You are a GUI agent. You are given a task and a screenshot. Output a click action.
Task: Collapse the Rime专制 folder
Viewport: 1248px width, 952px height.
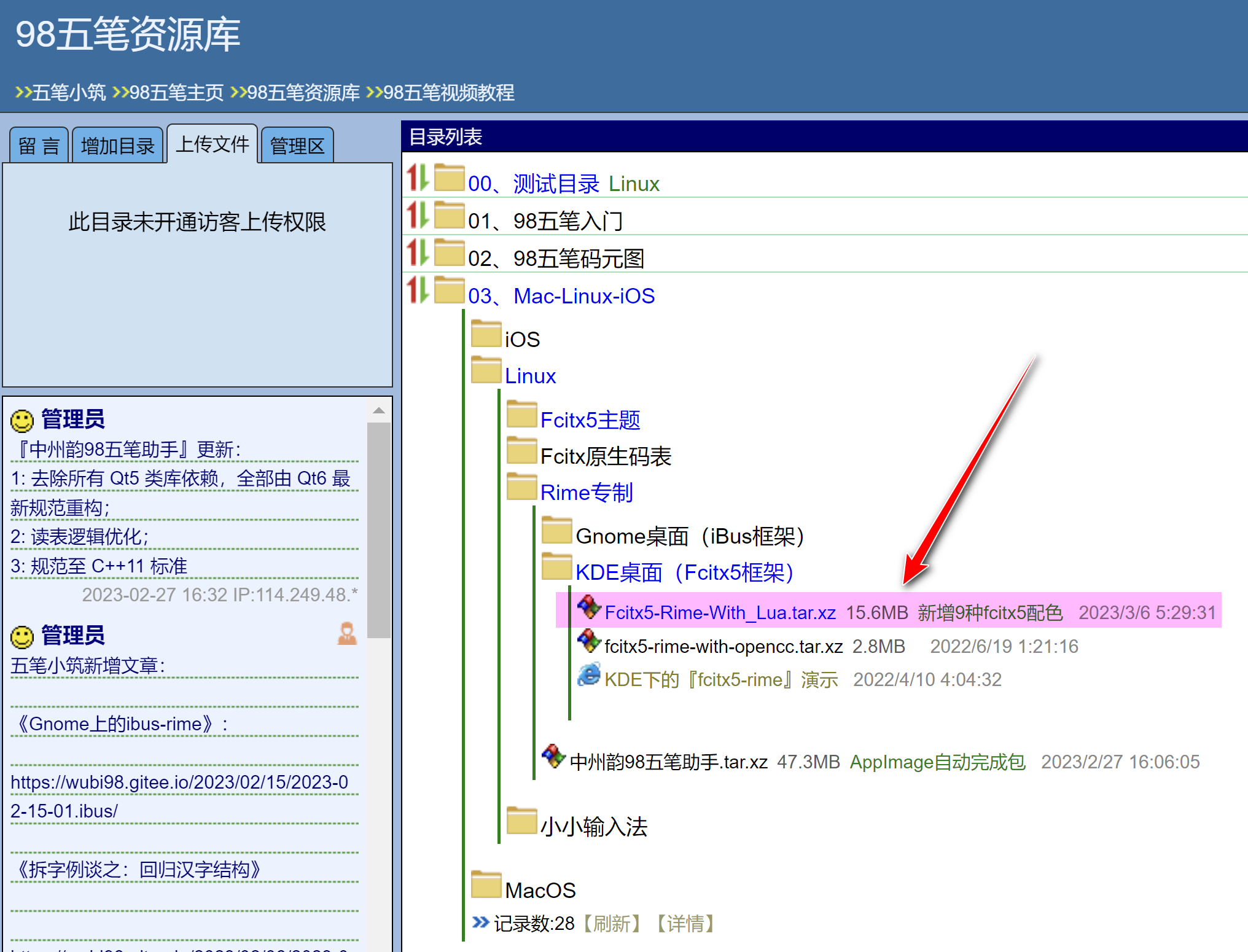tap(587, 493)
